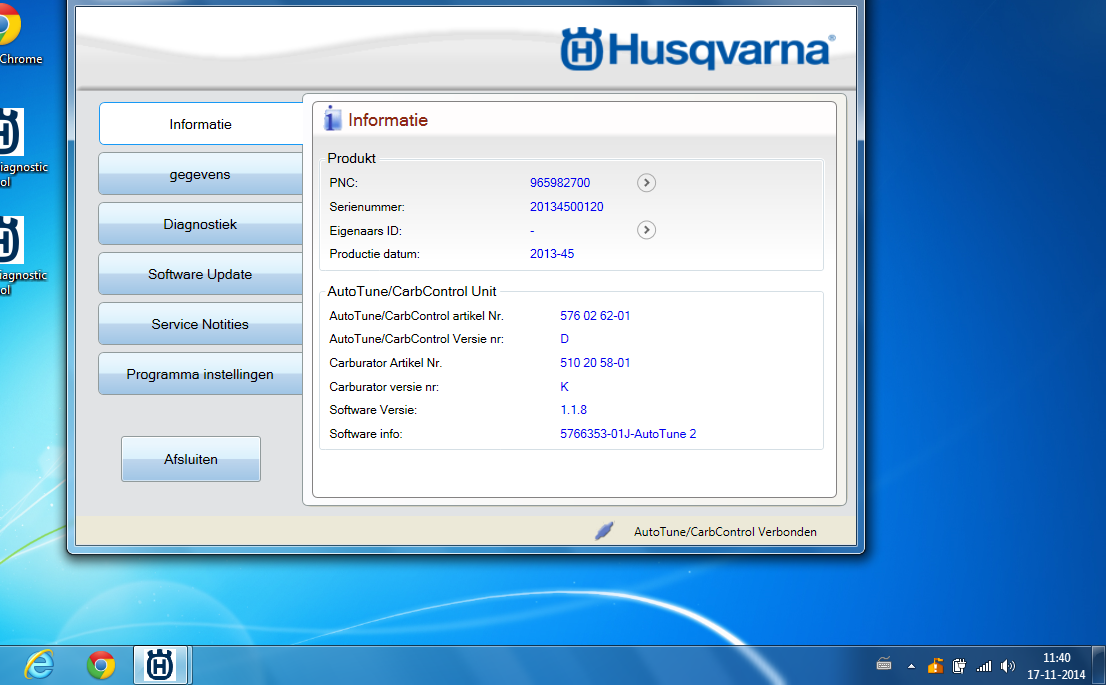The width and height of the screenshot is (1106, 685).
Task: Open Internet Explorer from taskbar
Action: pos(40,665)
